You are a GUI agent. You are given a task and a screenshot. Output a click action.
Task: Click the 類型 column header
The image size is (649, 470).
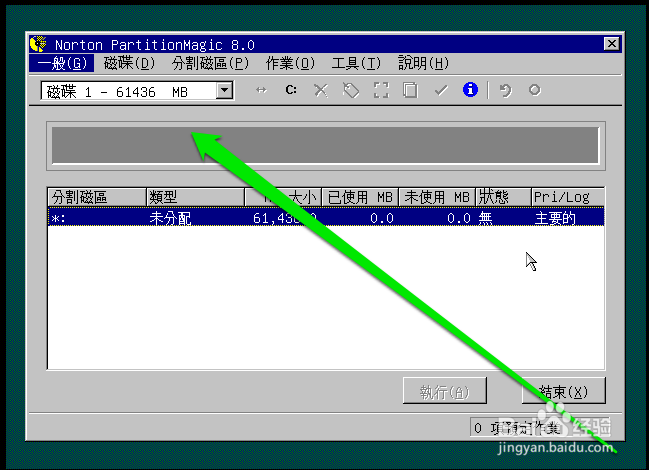195,197
